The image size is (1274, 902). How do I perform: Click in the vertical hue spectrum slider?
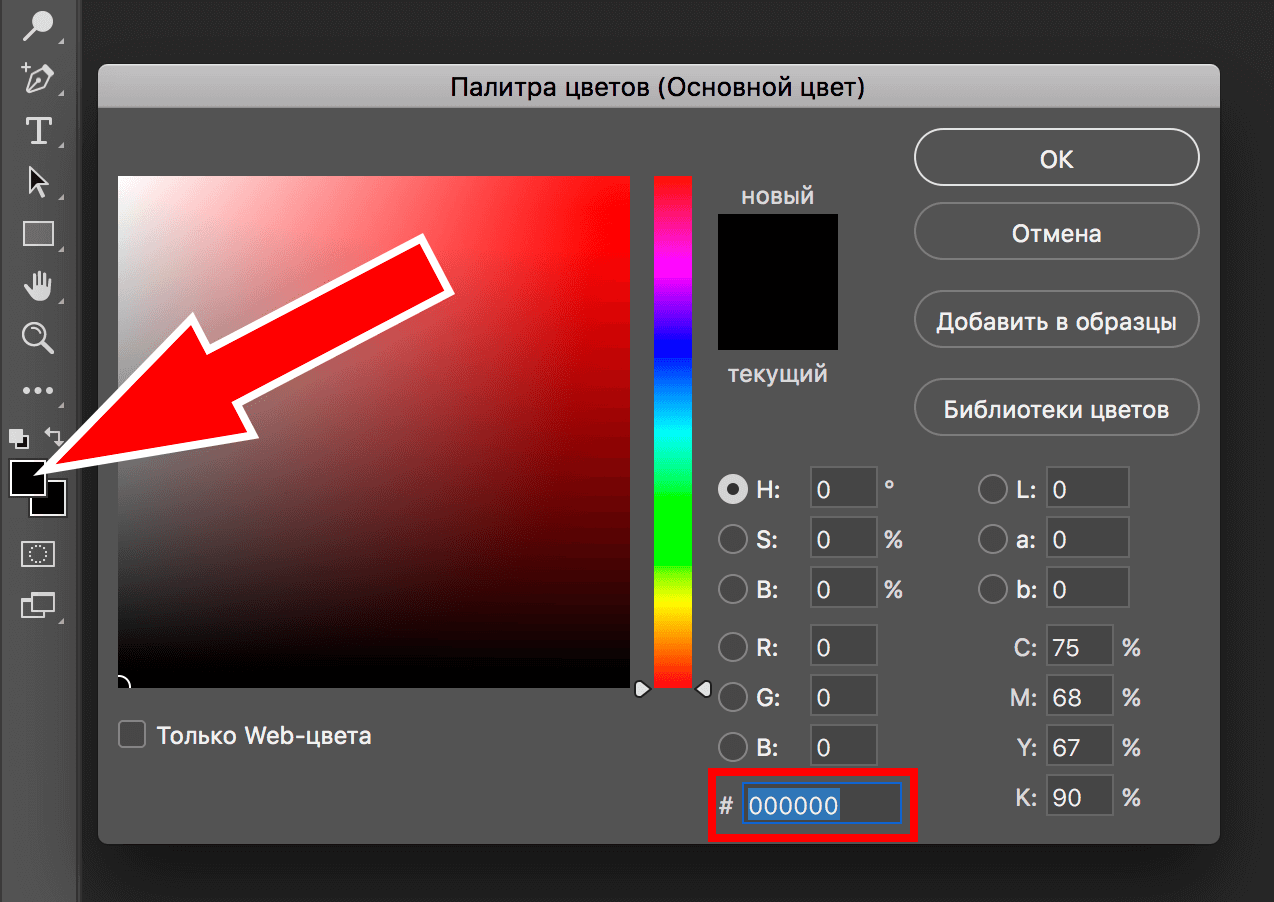point(672,430)
